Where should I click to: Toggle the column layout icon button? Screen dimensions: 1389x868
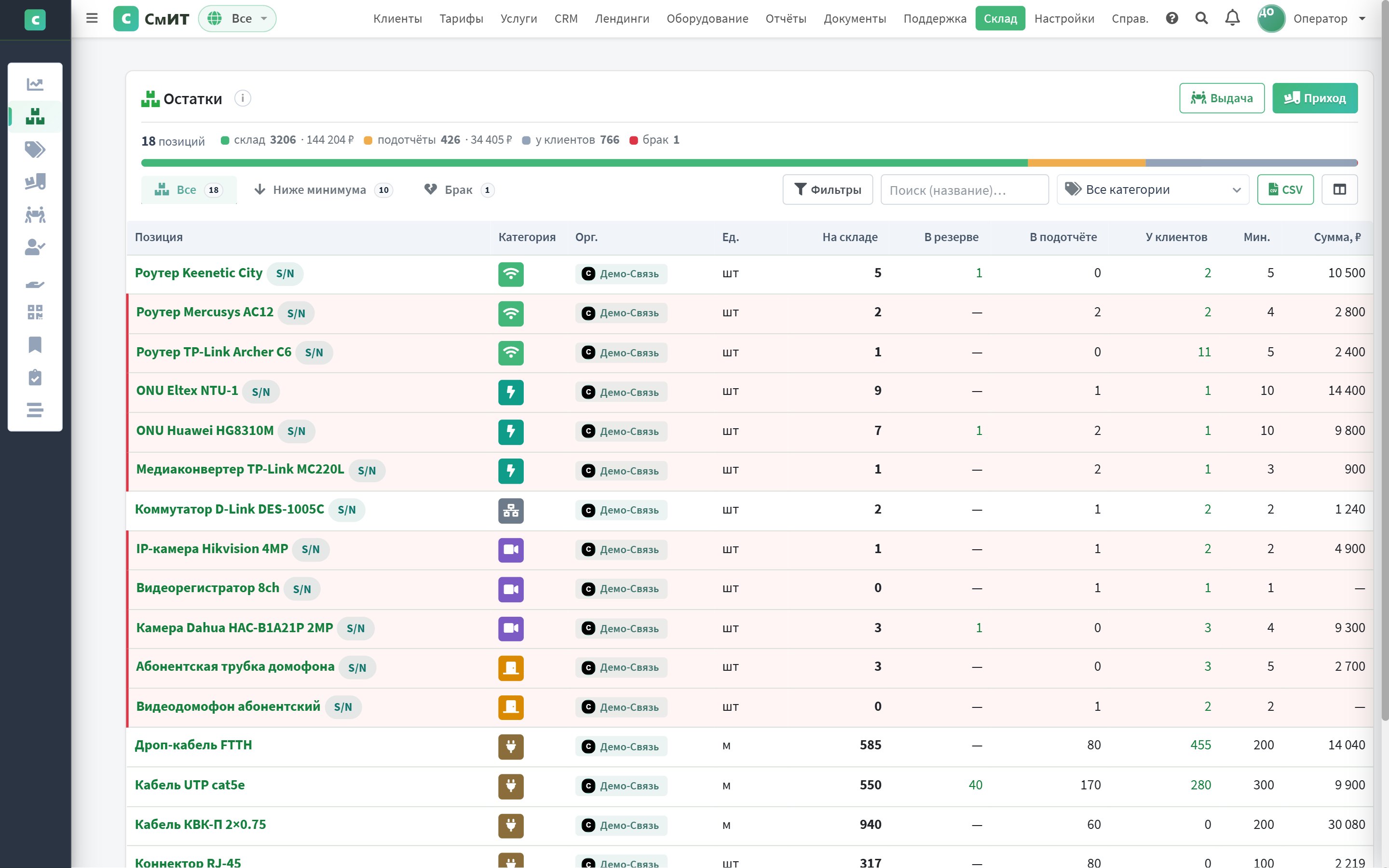coord(1339,190)
